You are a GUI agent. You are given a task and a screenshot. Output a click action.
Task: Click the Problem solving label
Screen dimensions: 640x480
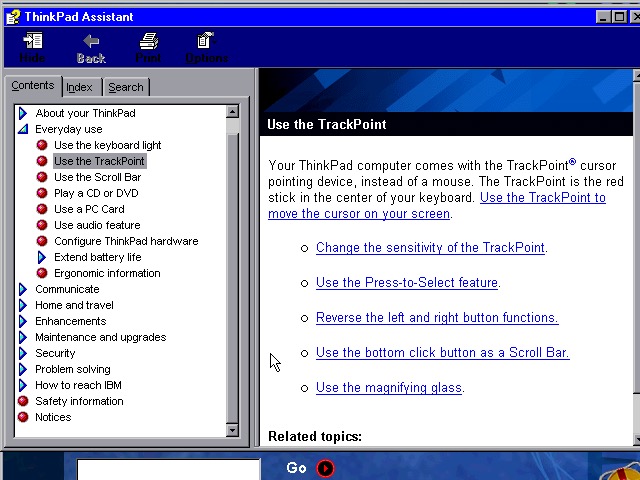point(73,369)
